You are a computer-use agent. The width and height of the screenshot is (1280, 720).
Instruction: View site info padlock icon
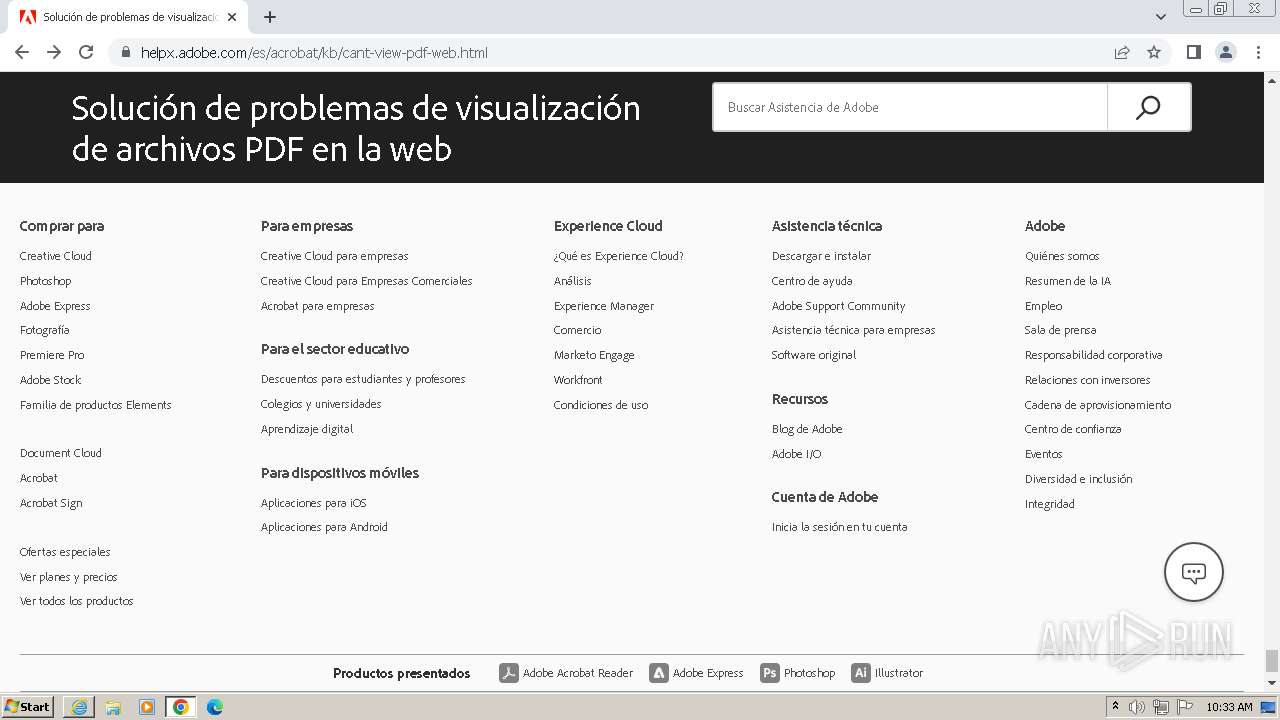coord(126,52)
